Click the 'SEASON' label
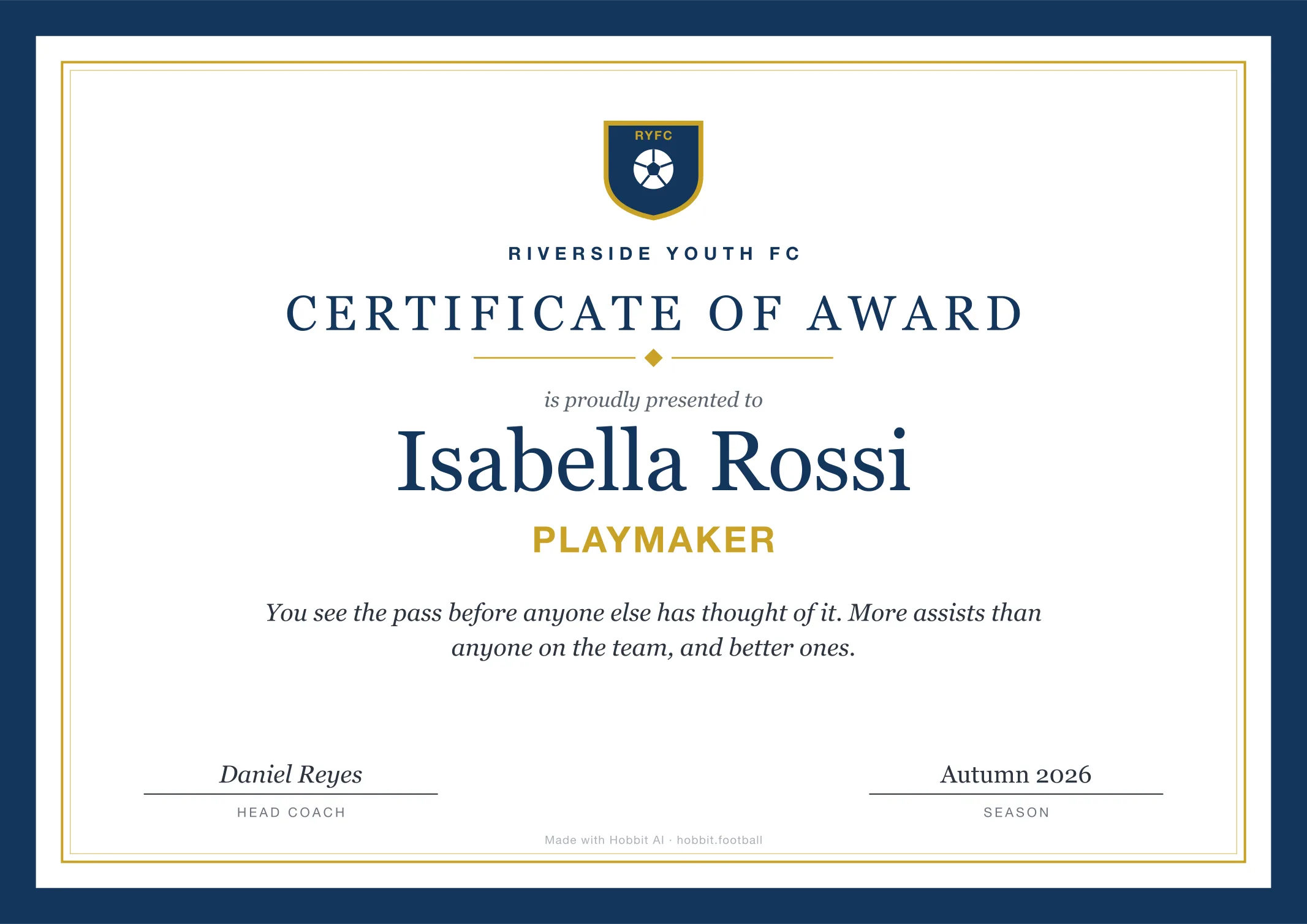Image resolution: width=1307 pixels, height=924 pixels. (x=1016, y=812)
